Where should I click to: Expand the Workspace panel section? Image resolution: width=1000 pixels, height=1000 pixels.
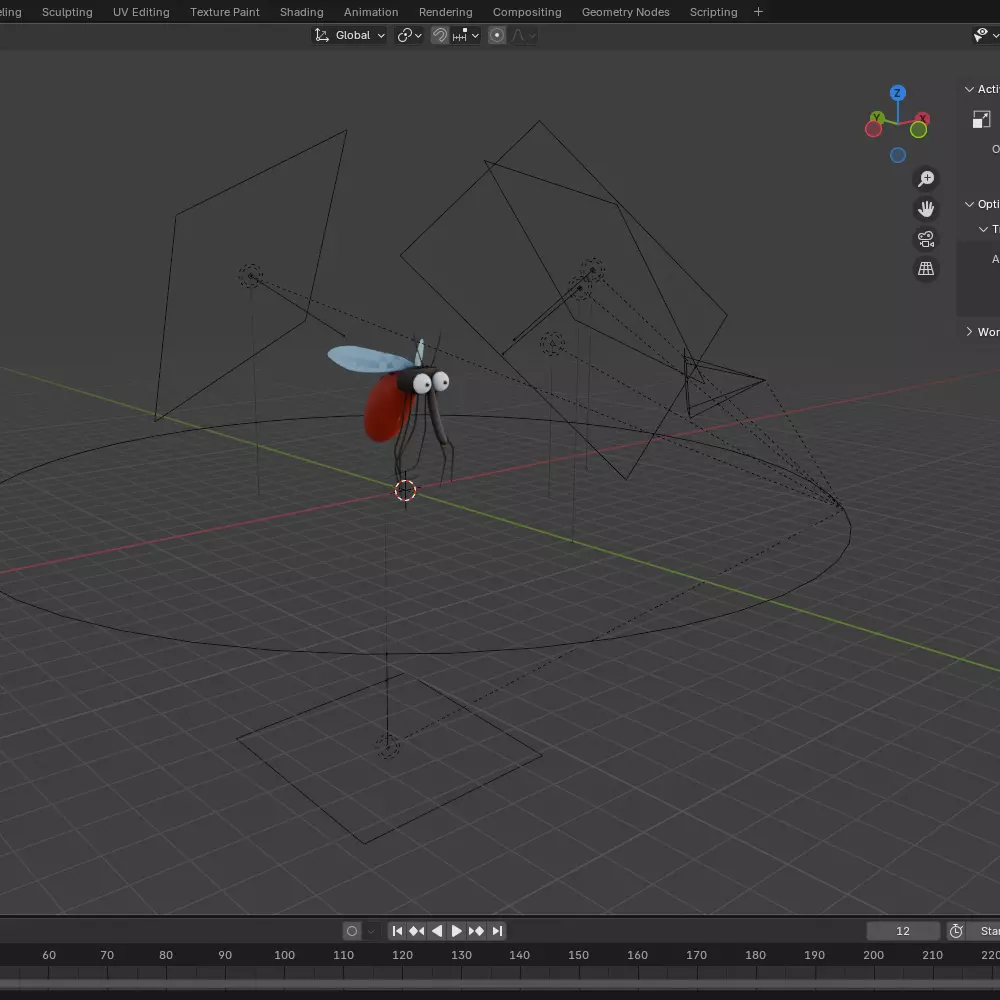(x=969, y=332)
